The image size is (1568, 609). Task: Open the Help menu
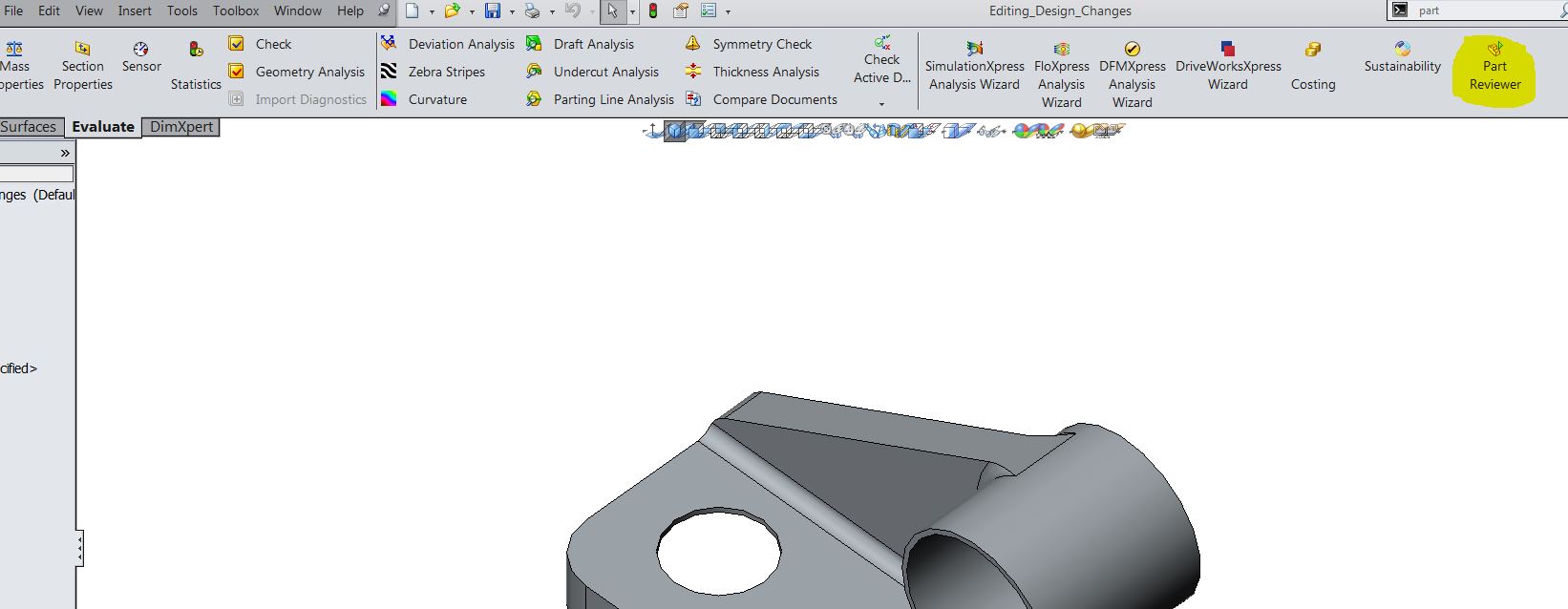point(350,10)
